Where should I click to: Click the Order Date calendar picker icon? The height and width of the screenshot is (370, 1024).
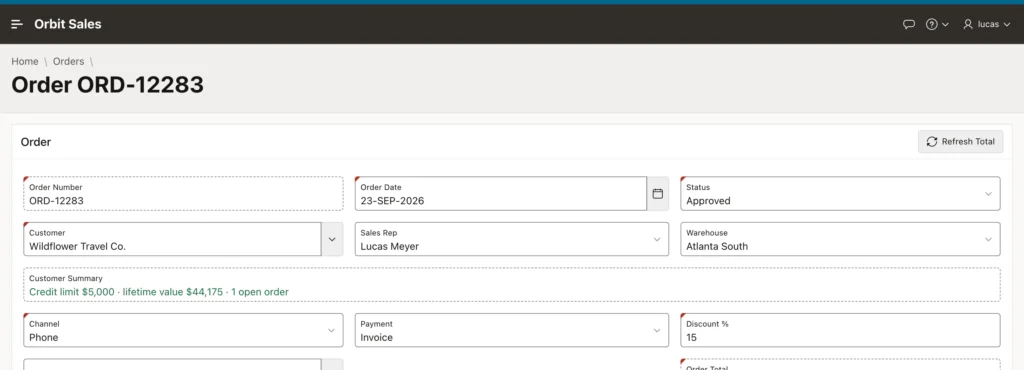[x=658, y=194]
